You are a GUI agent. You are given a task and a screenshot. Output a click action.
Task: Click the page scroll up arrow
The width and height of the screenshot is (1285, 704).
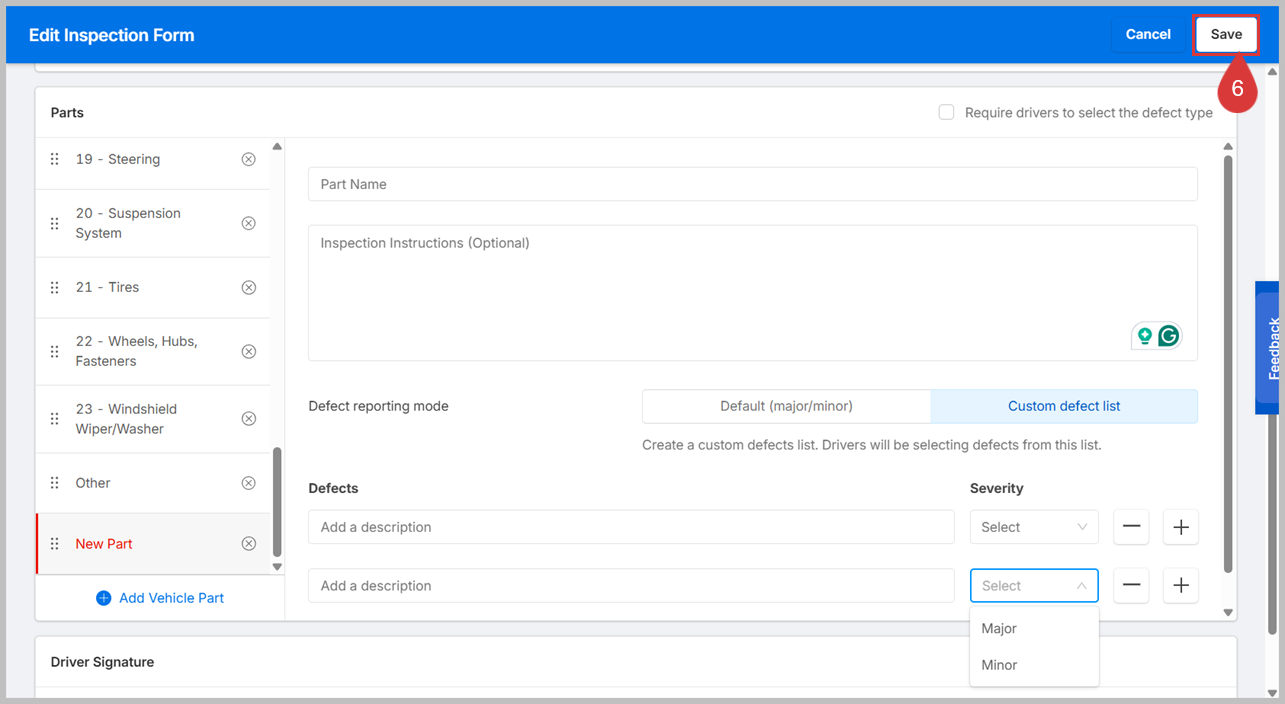1272,72
